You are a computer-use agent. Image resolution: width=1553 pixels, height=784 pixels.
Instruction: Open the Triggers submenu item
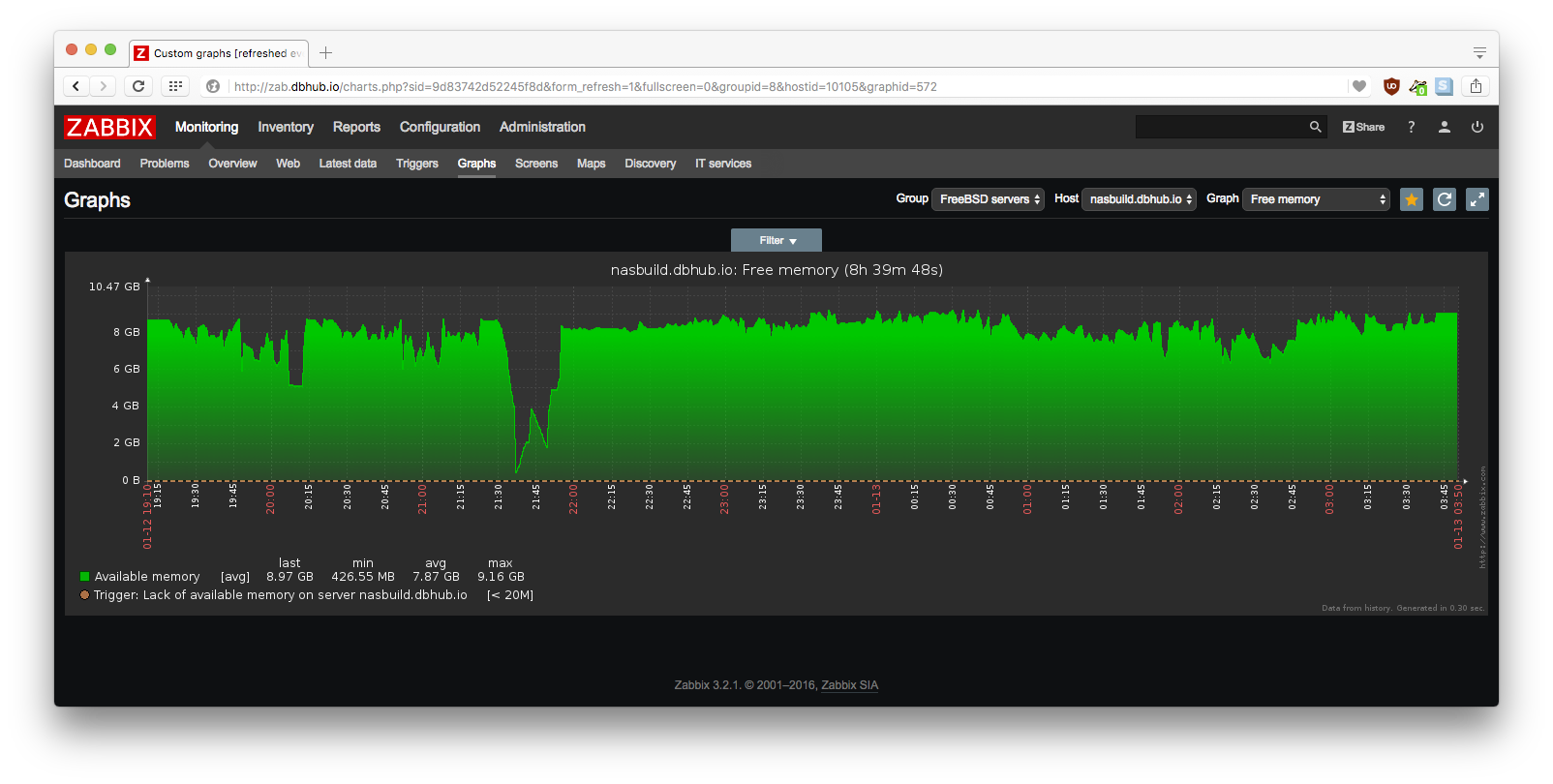pyautogui.click(x=417, y=164)
